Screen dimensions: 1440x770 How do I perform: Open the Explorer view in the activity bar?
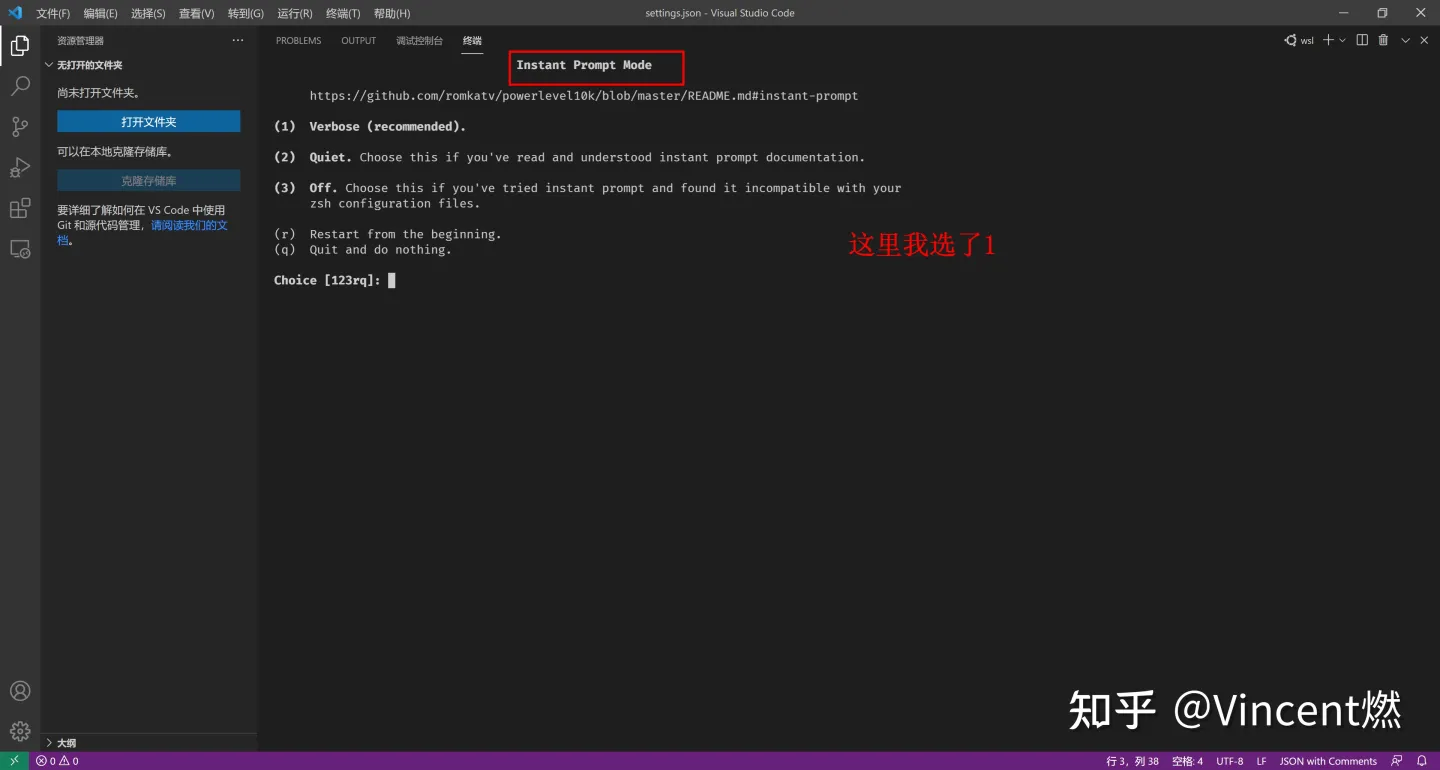[20, 46]
